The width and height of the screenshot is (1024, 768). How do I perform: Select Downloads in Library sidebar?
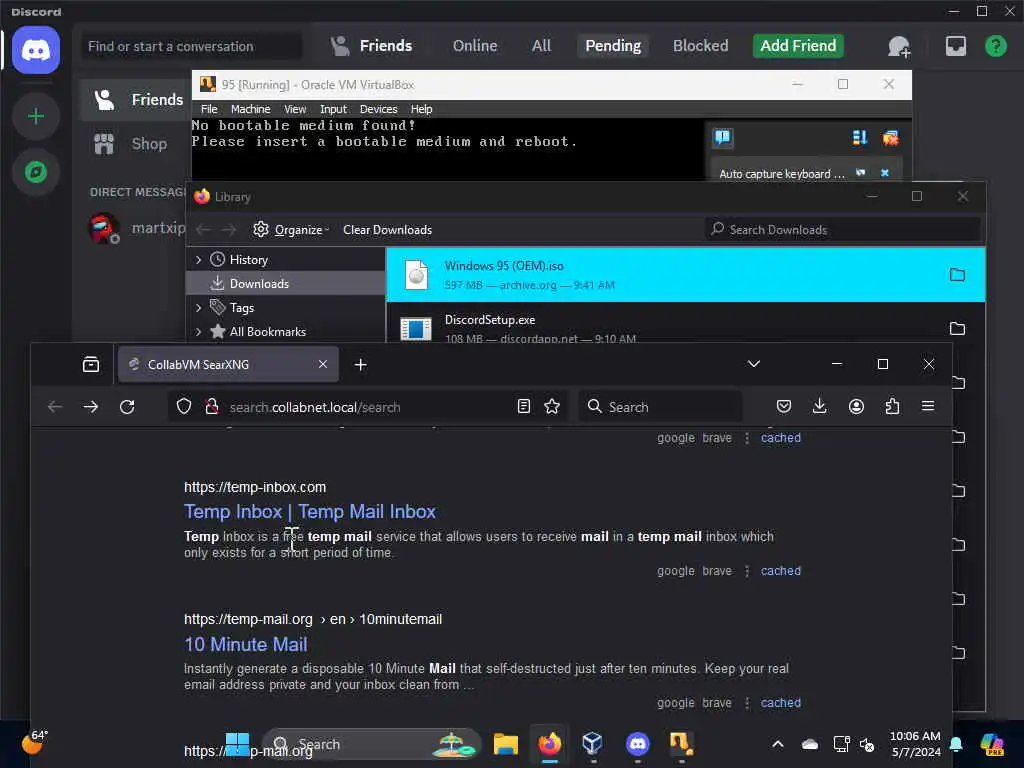[x=286, y=283]
